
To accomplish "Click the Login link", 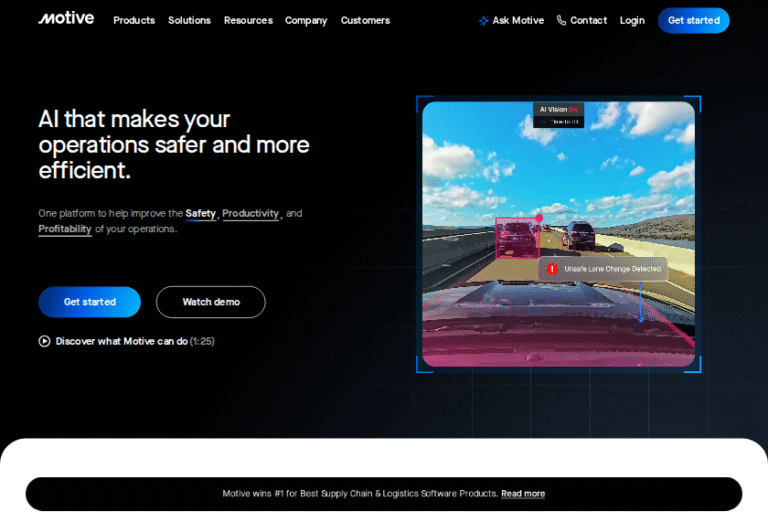I will pos(632,21).
